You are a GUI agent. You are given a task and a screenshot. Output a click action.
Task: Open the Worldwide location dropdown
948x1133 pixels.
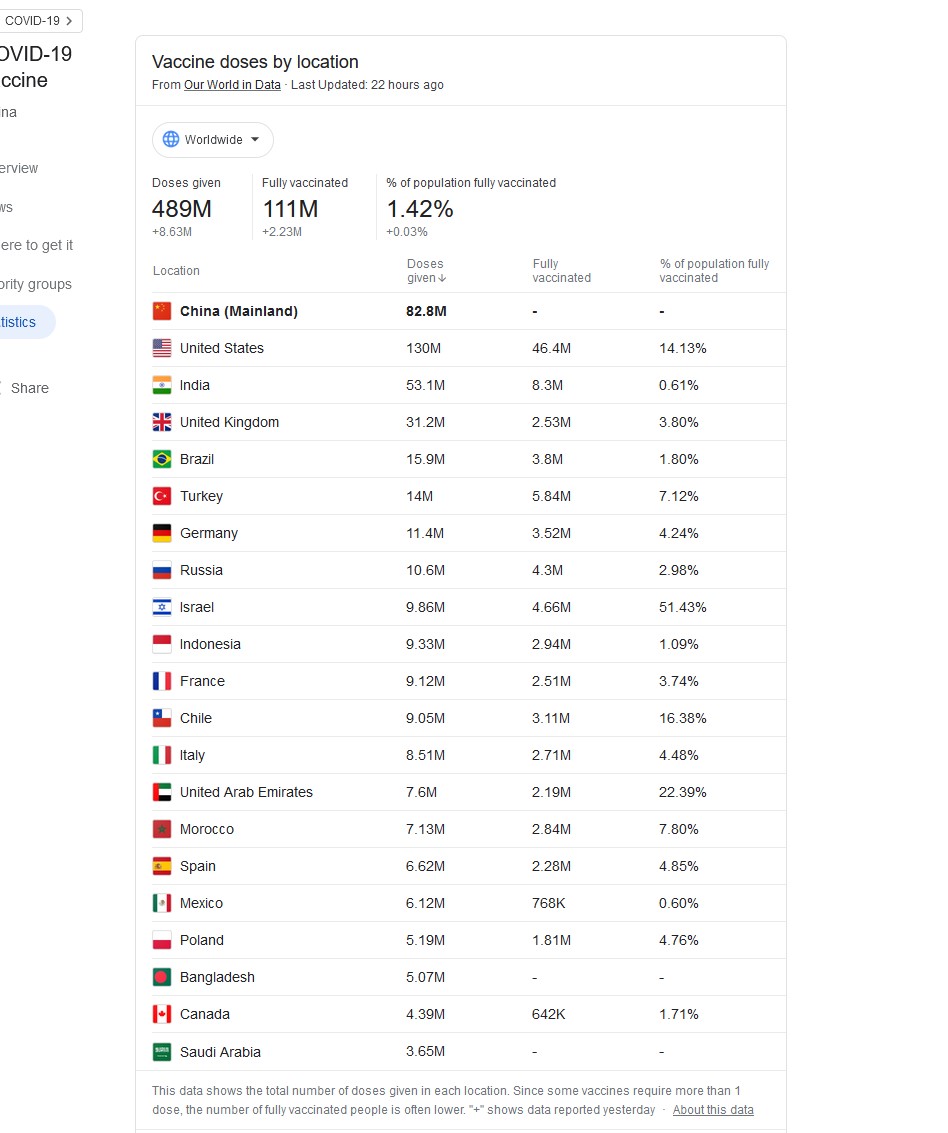point(212,140)
